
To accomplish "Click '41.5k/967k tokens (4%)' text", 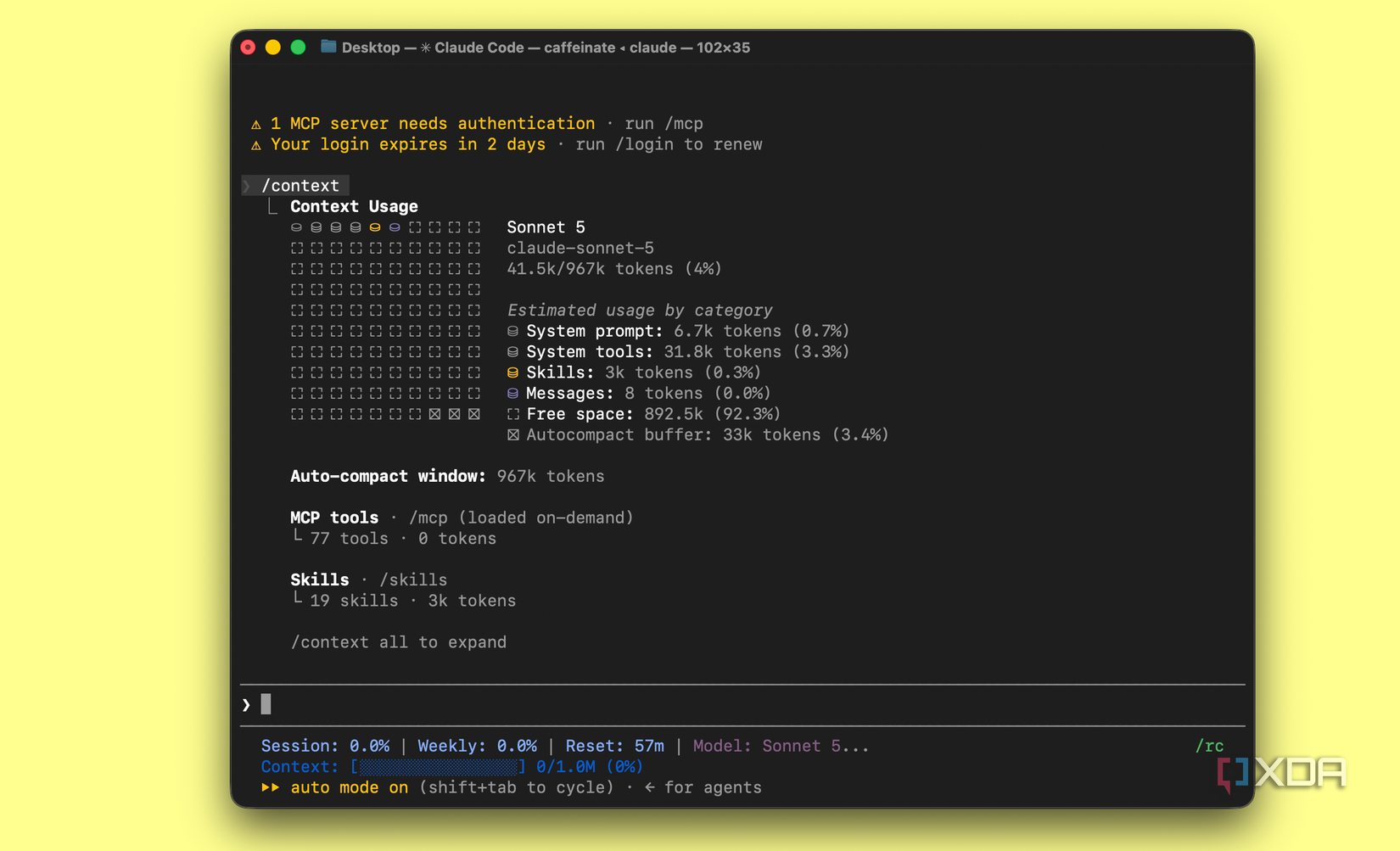I will (614, 269).
